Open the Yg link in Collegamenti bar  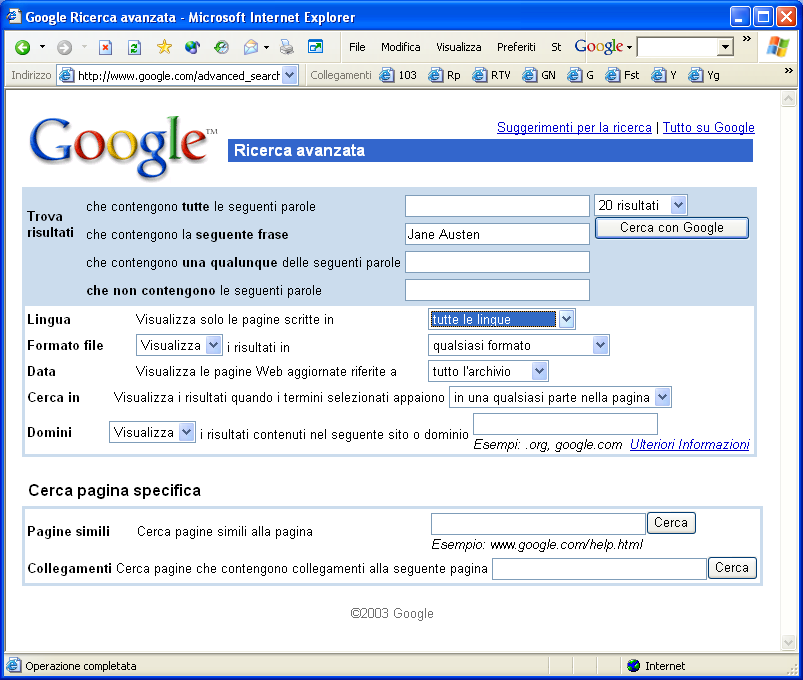(x=704, y=75)
